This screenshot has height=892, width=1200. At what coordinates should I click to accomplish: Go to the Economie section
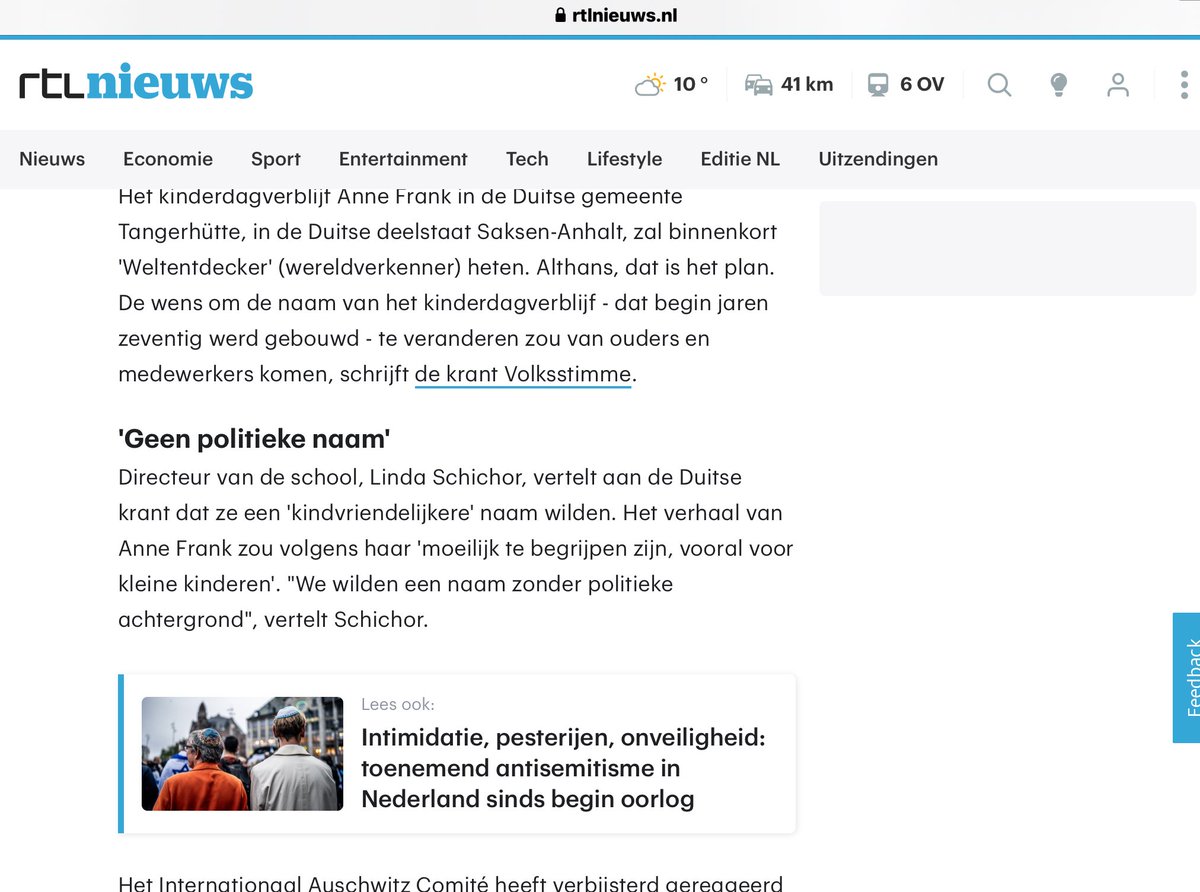[168, 159]
